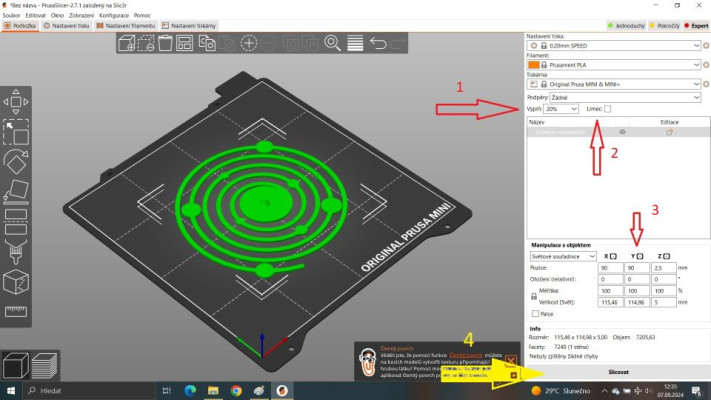Open the Světové souřadnice coordinates dropdown
This screenshot has width=711, height=400.
[563, 256]
